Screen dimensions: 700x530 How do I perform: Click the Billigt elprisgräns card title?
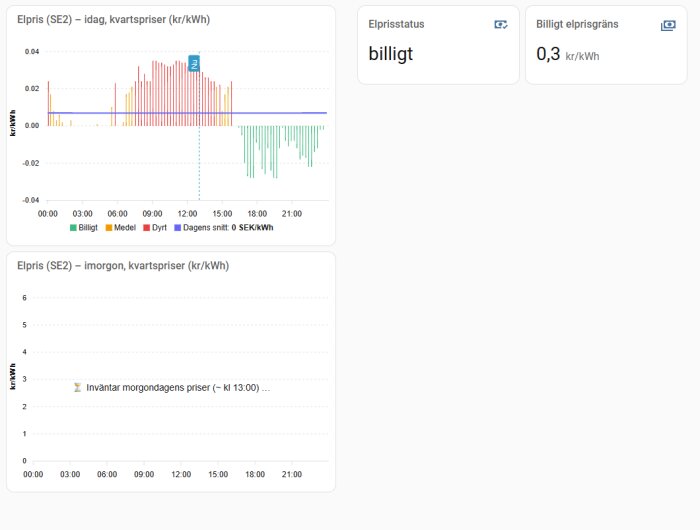coord(577,24)
